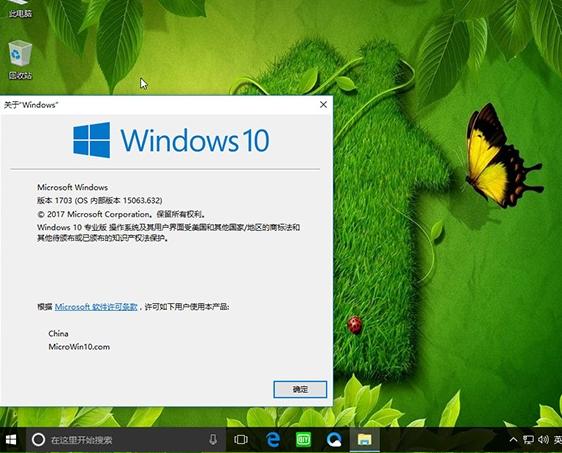
Task: Click in the taskbar search box
Action: (125, 440)
